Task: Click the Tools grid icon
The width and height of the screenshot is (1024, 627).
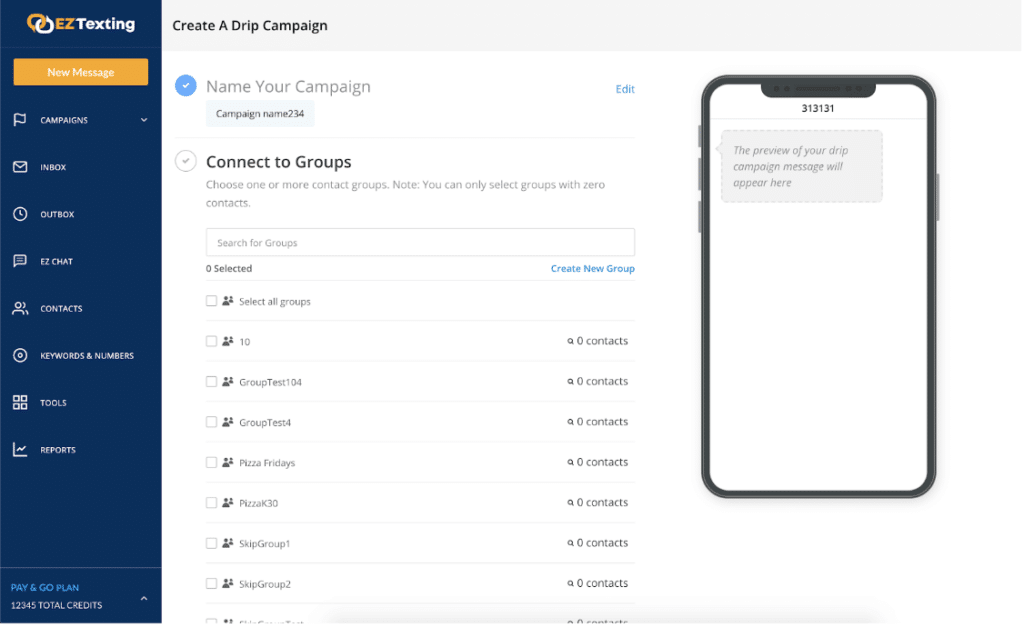Action: 20,403
